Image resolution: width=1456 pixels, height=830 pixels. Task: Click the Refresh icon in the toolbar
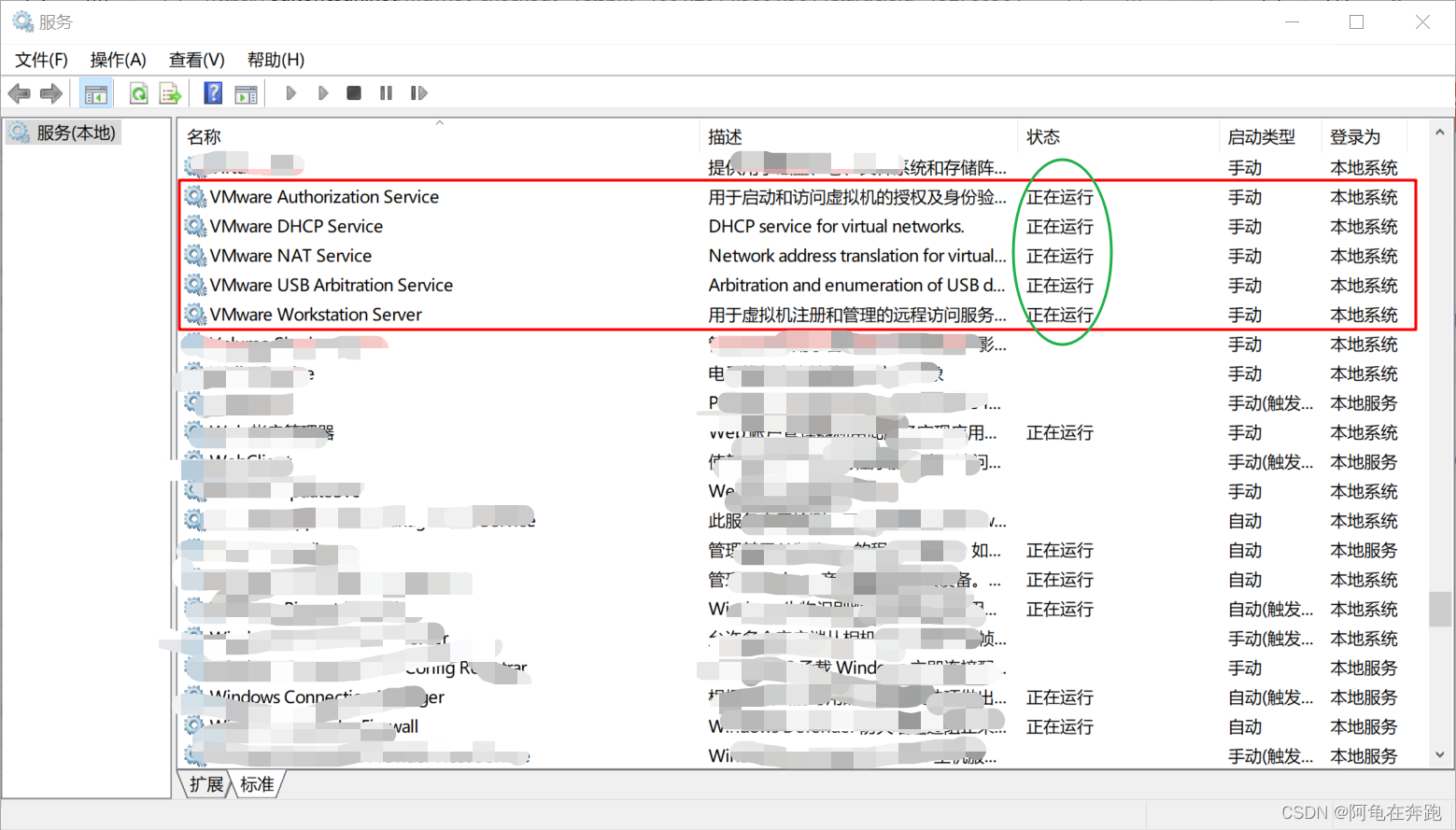point(138,92)
